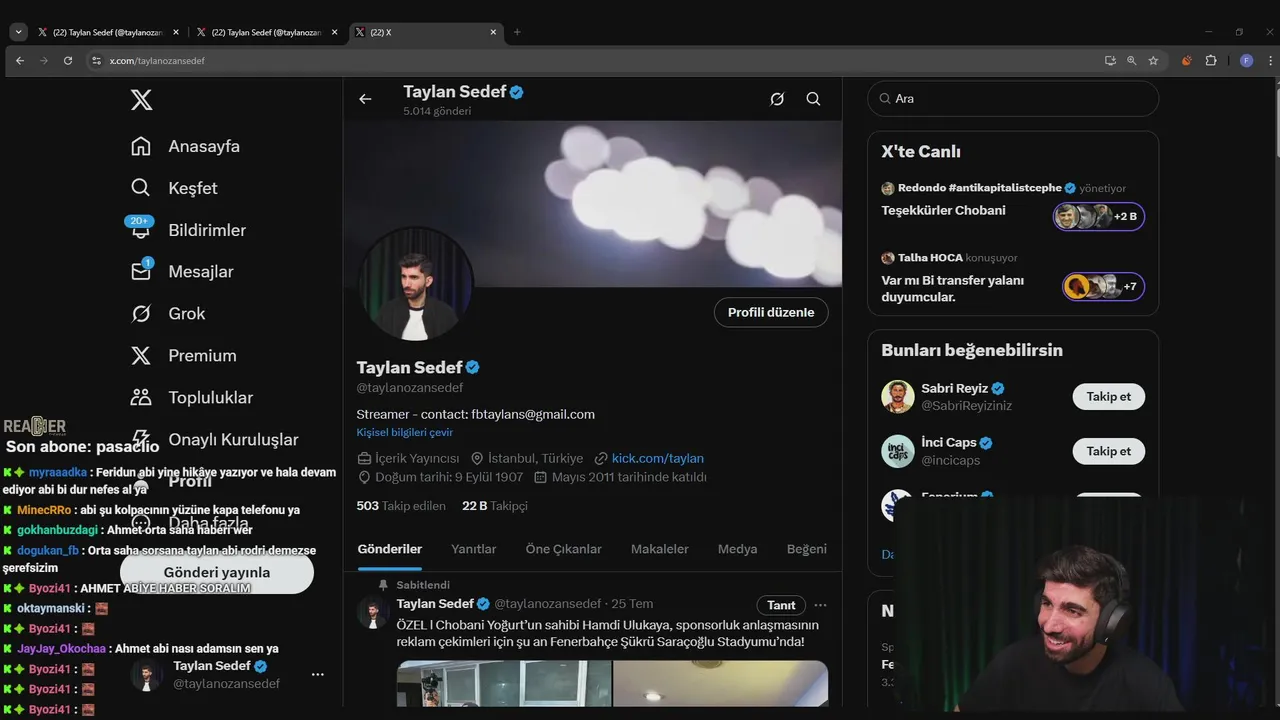Image resolution: width=1280 pixels, height=720 pixels.
Task: Open İnci Caps avatar
Action: pos(898,451)
